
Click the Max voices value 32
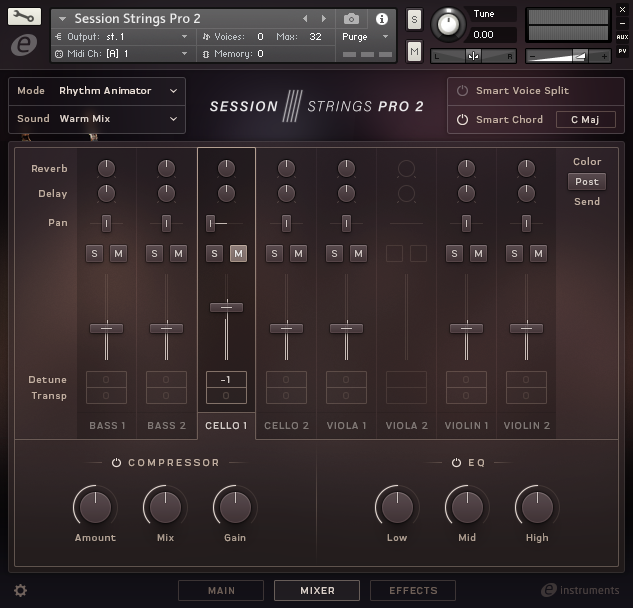pos(315,37)
